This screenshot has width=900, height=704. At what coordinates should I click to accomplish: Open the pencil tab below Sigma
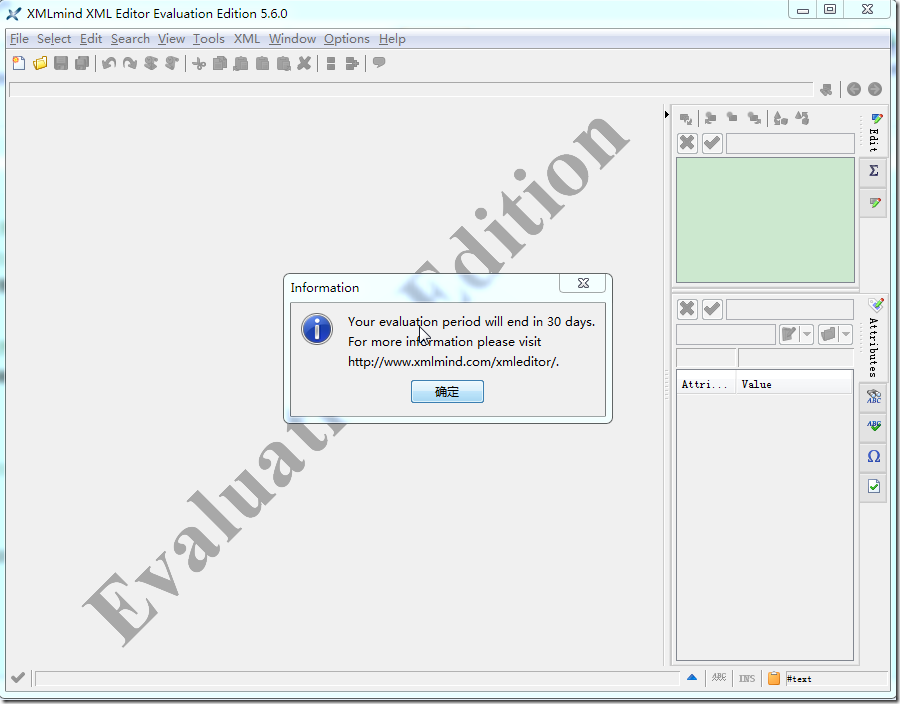click(x=874, y=203)
